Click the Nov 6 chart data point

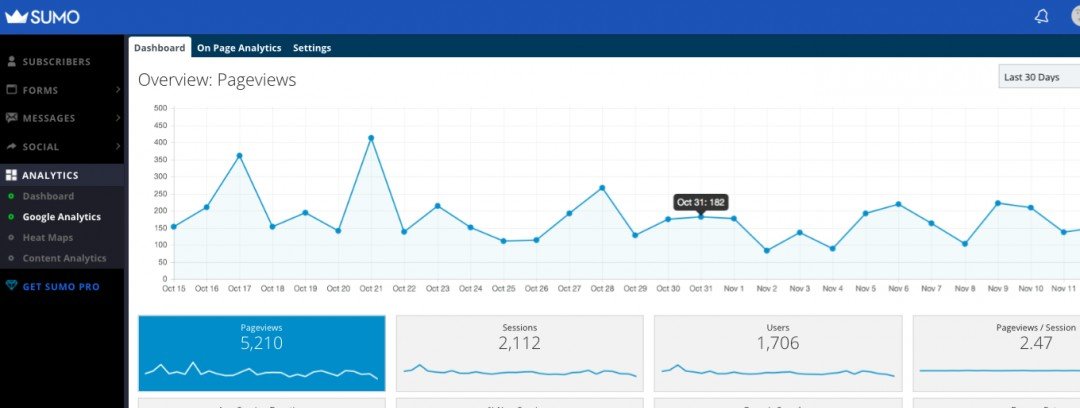[x=898, y=204]
